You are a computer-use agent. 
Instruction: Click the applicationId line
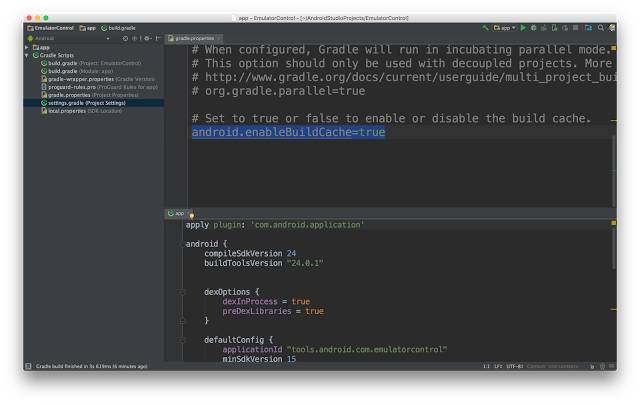point(335,349)
